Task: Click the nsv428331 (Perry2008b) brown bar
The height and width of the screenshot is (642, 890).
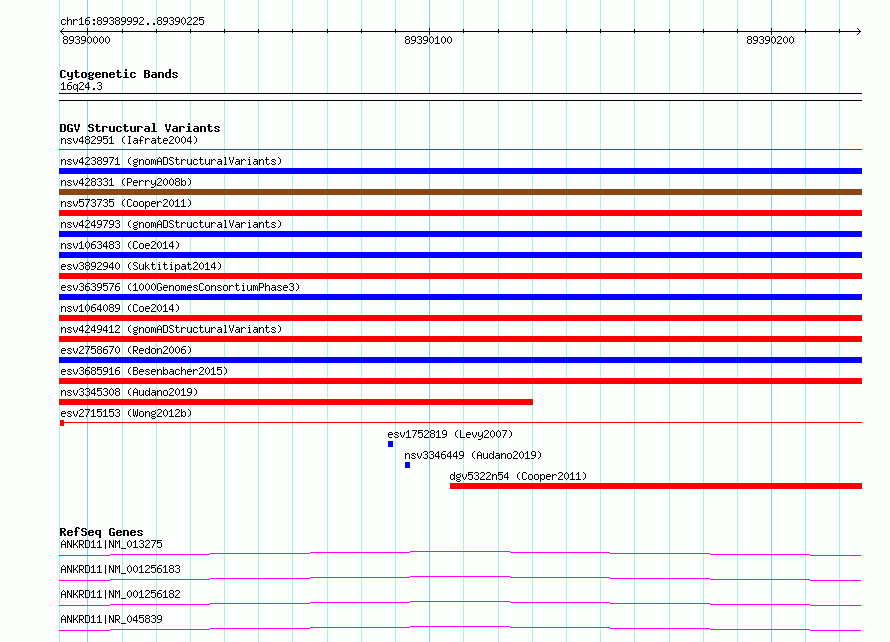Action: point(460,192)
